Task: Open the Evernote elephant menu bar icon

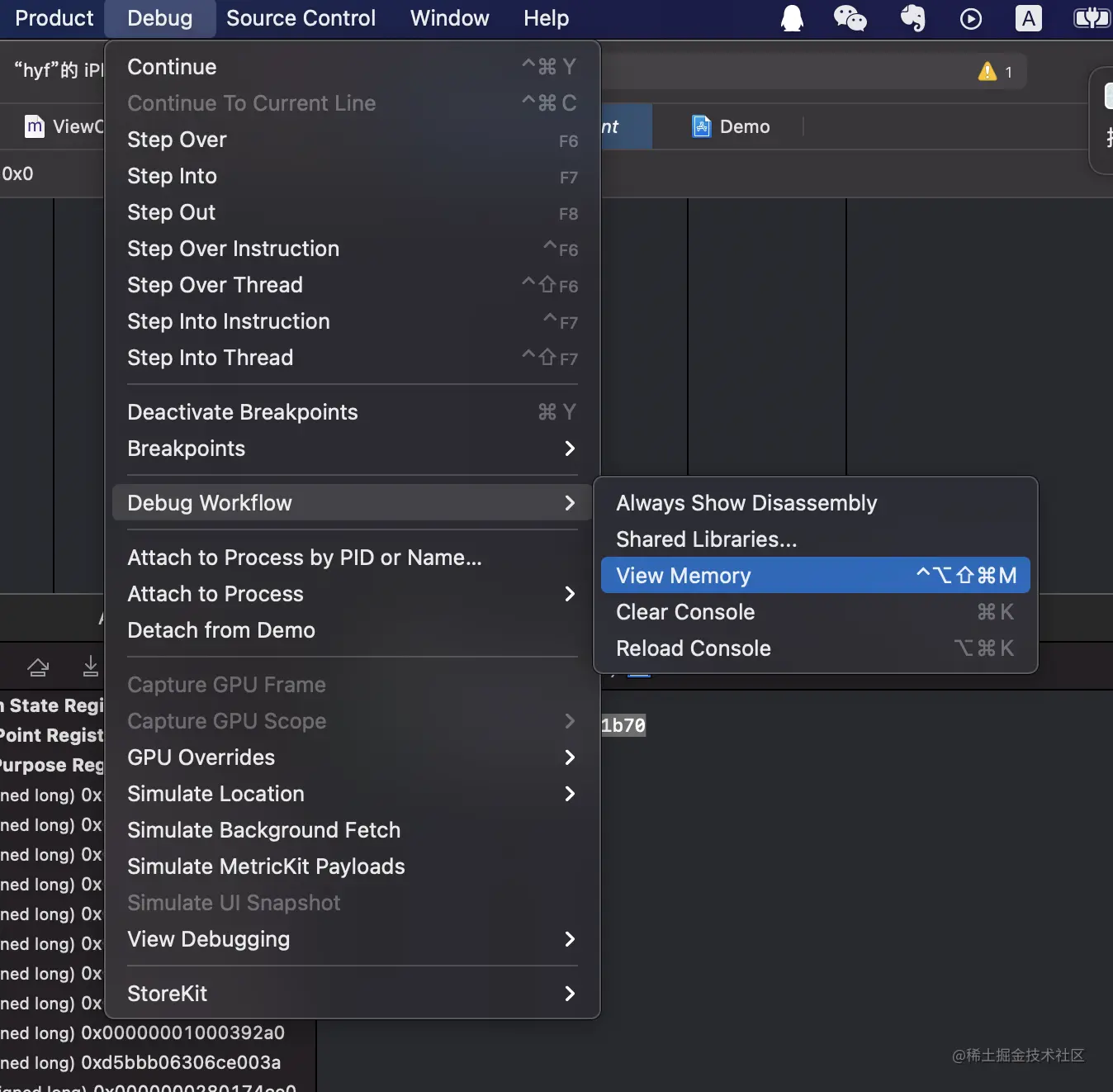Action: [x=912, y=18]
